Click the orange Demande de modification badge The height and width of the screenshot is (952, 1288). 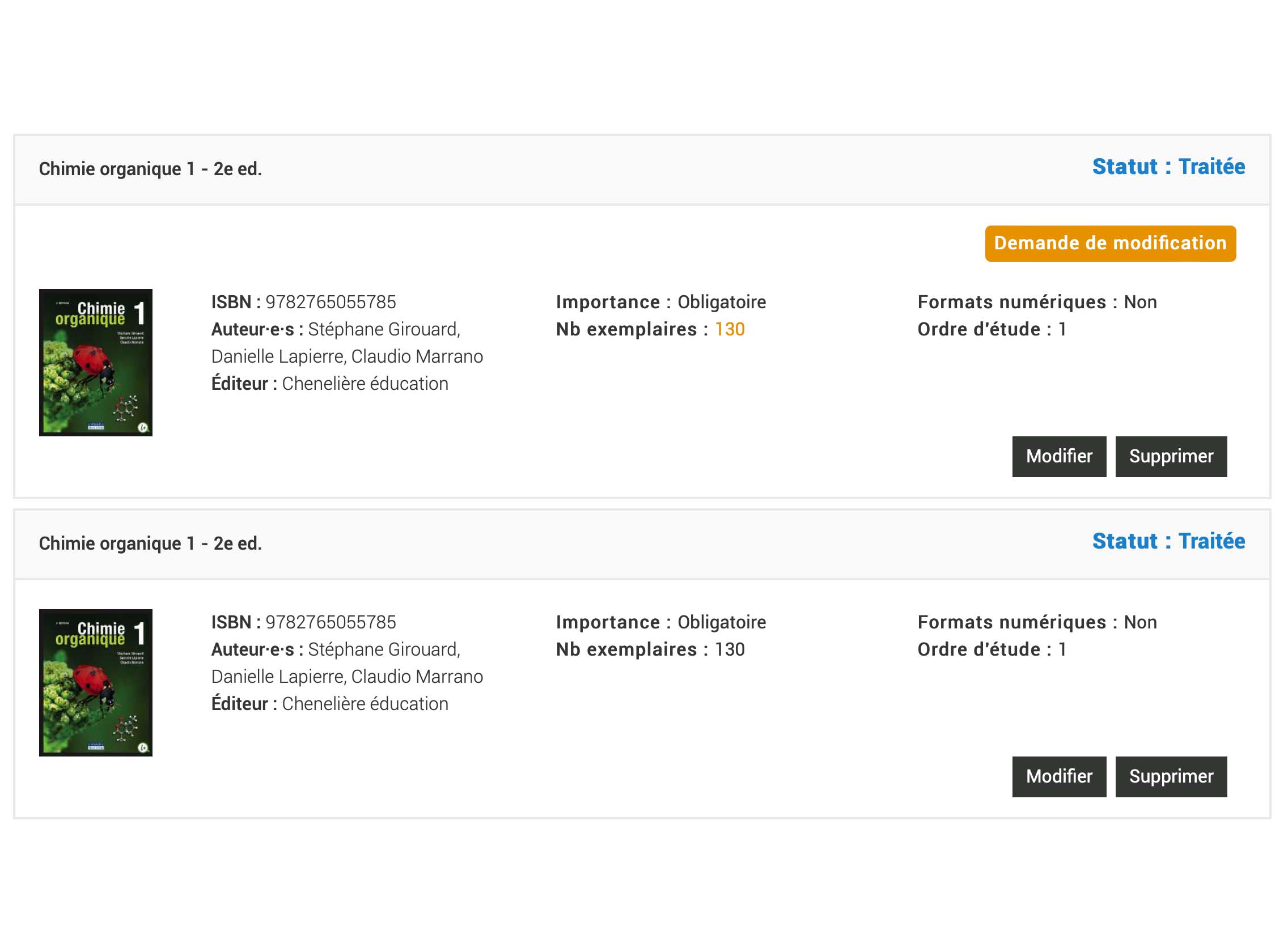click(1110, 243)
